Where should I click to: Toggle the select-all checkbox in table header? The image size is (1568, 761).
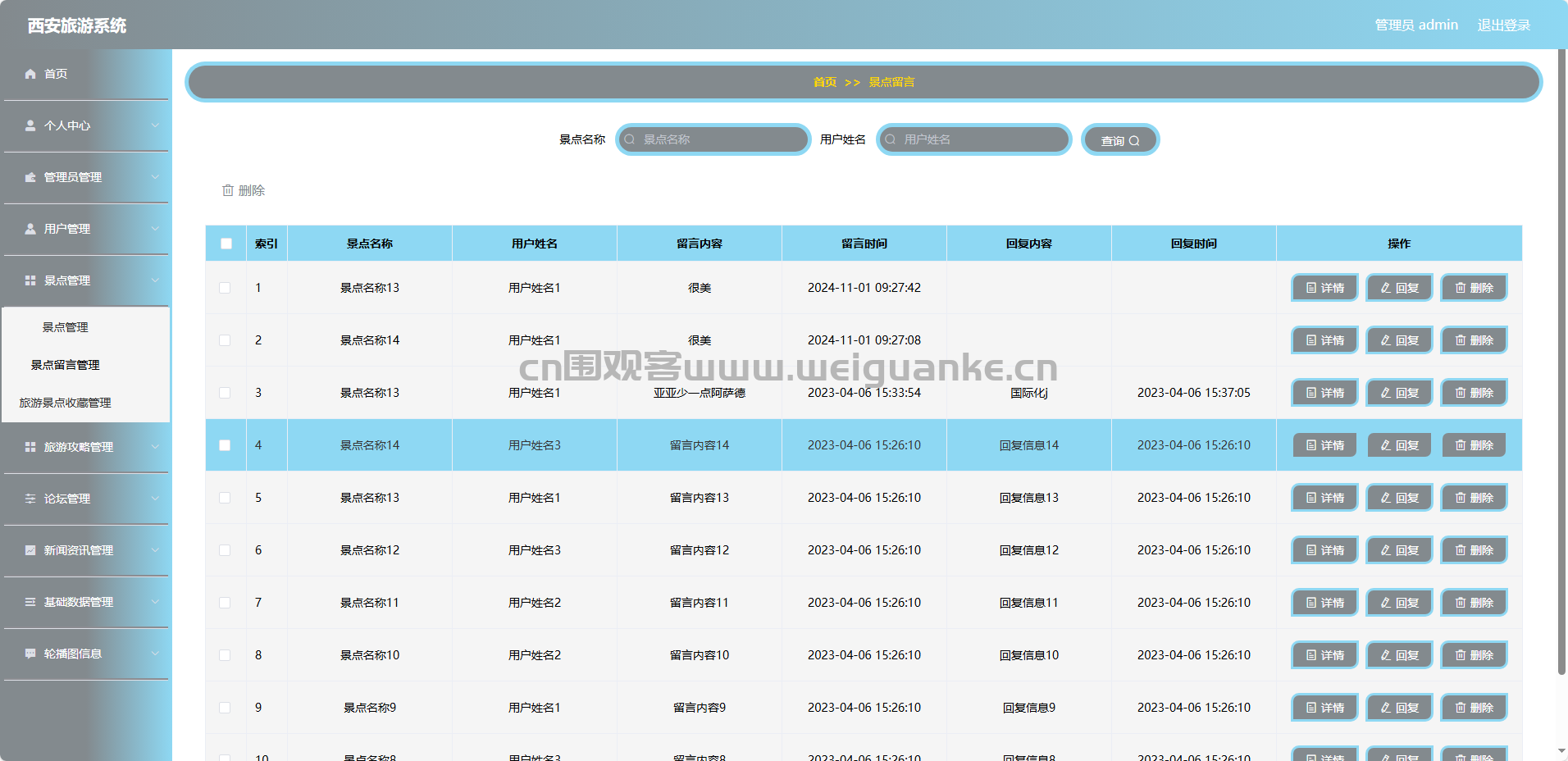pyautogui.click(x=226, y=244)
